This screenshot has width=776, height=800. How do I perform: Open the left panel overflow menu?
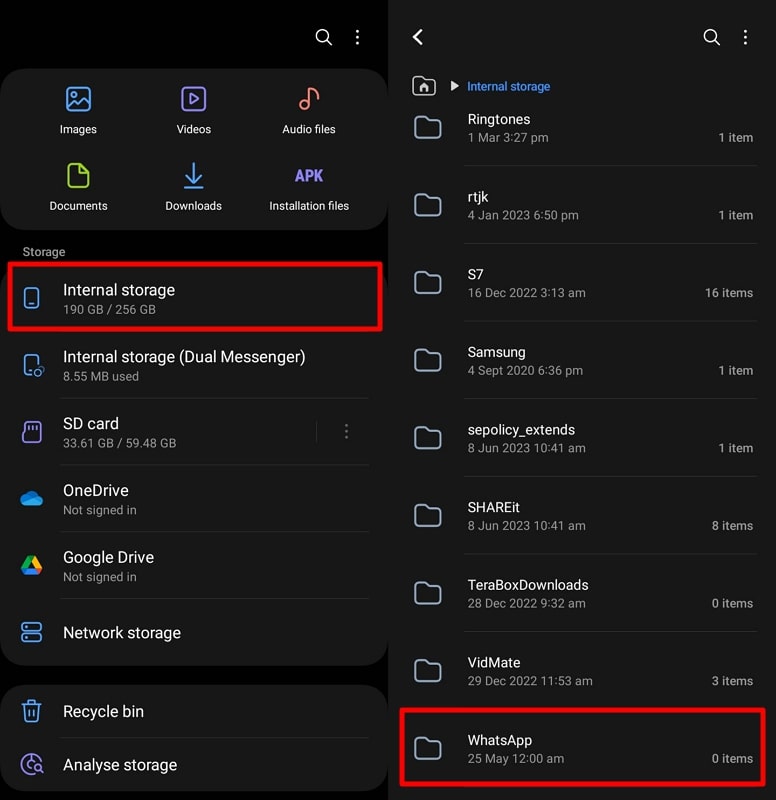pyautogui.click(x=357, y=37)
